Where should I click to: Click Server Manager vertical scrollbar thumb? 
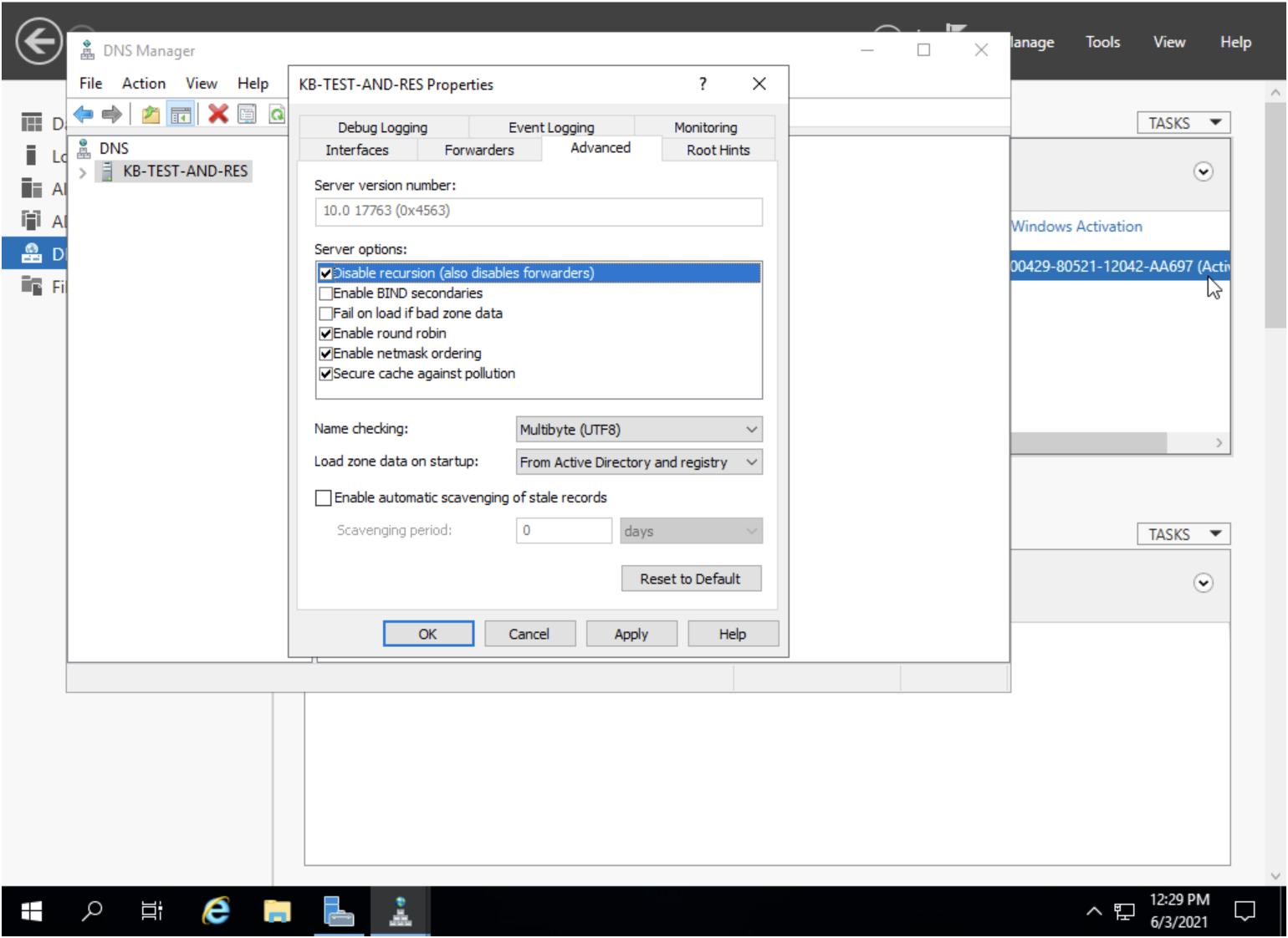tap(1275, 215)
